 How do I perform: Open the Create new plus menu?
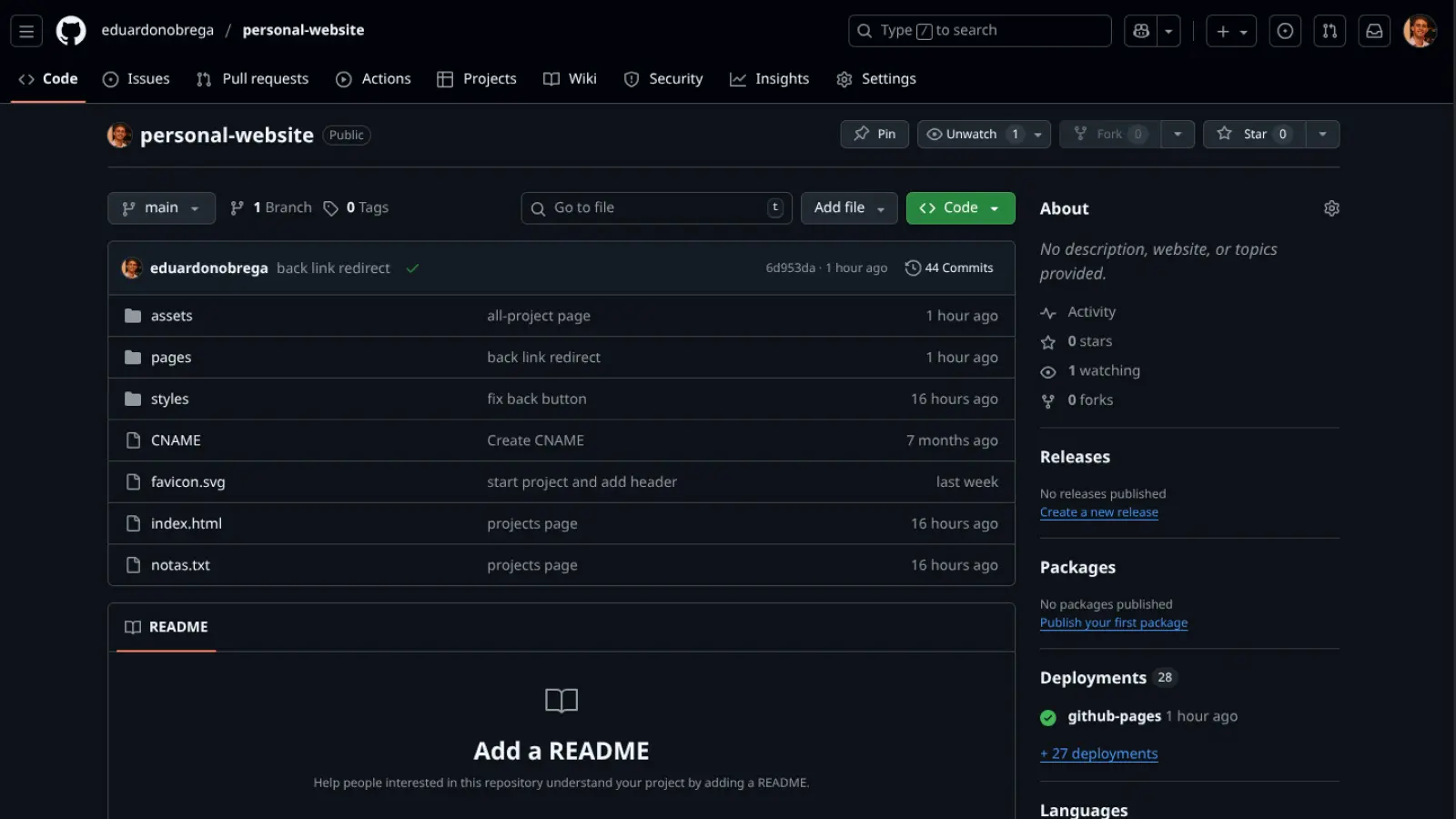pos(1231,31)
